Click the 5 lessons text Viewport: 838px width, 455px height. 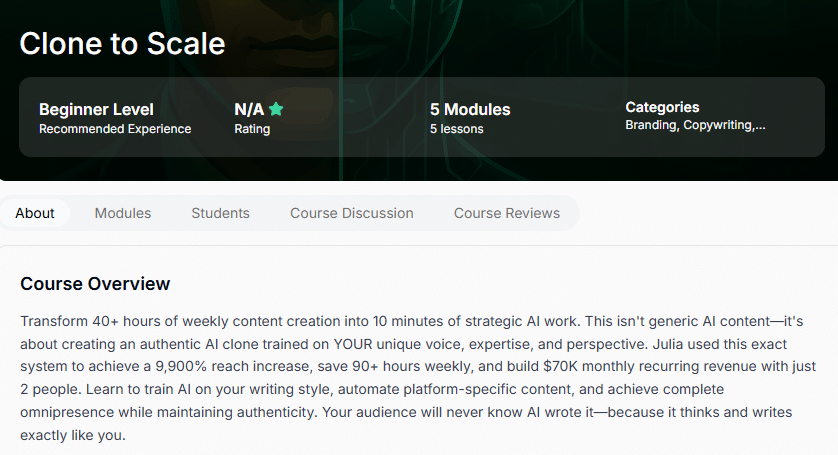click(456, 129)
